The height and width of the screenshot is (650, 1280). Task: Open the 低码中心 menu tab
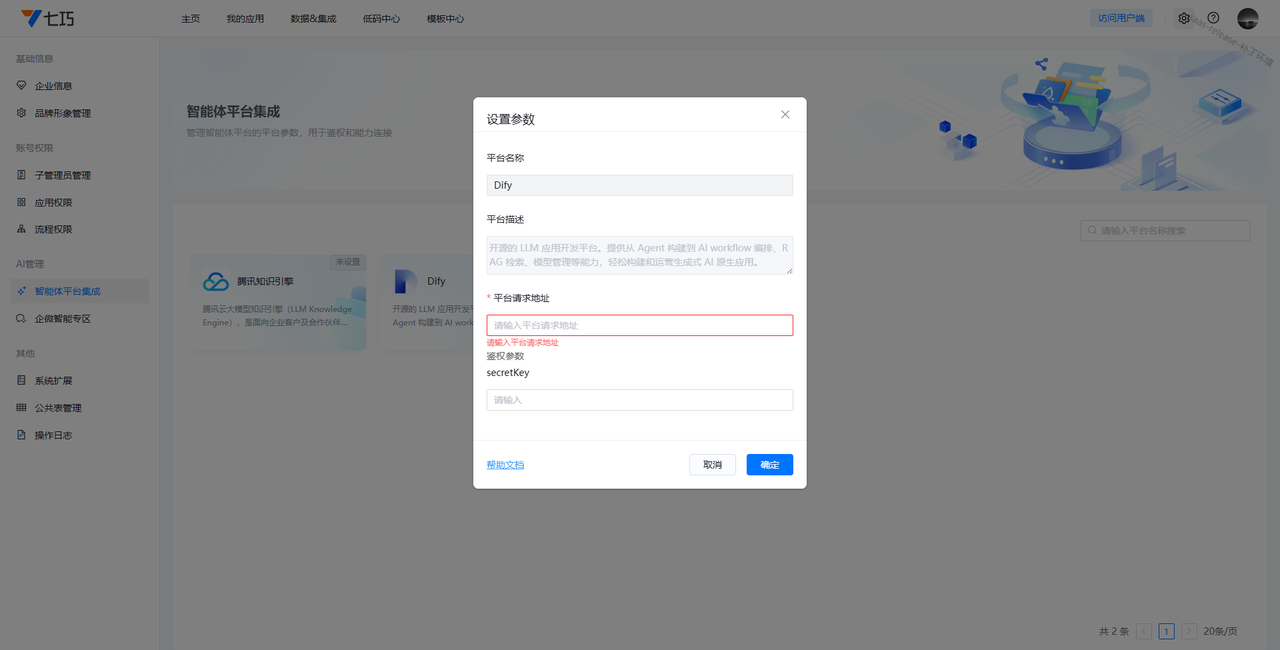click(381, 19)
